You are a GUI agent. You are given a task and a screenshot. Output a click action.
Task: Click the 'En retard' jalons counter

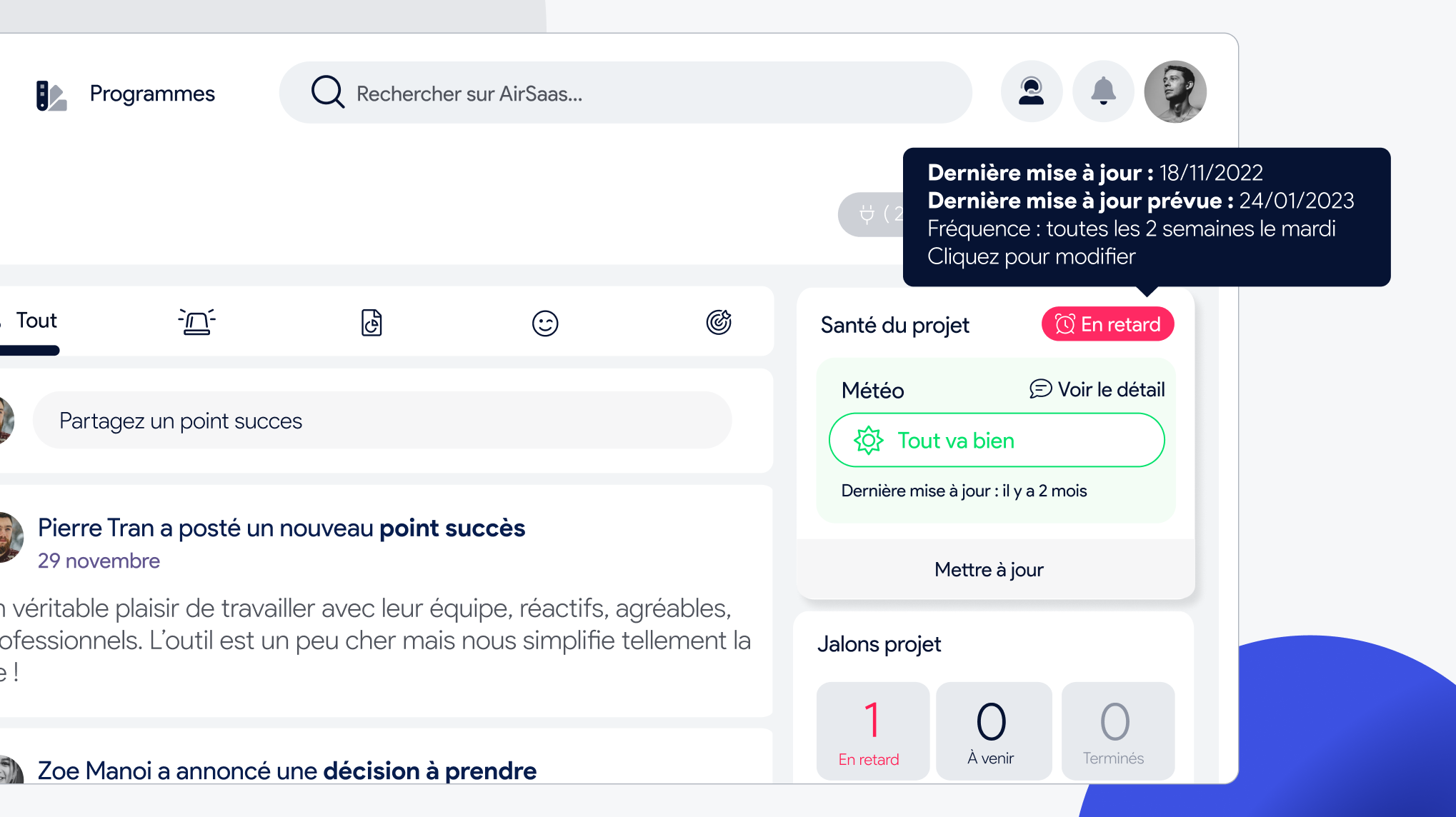pos(869,729)
